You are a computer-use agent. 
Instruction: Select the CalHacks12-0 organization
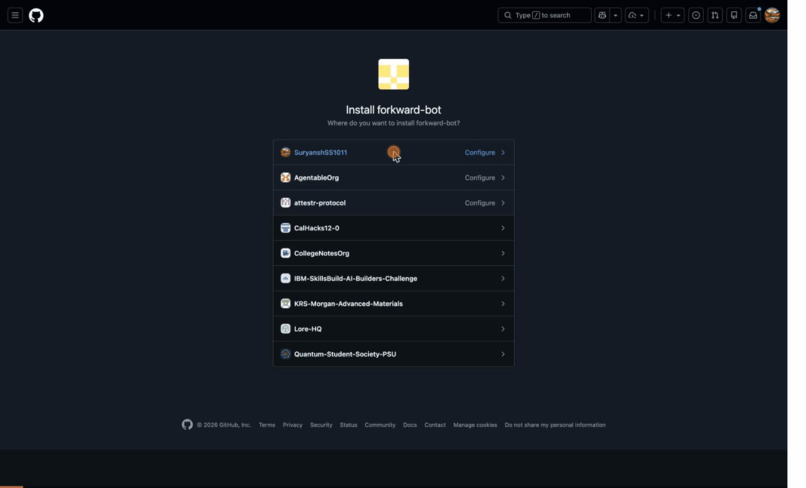click(394, 228)
